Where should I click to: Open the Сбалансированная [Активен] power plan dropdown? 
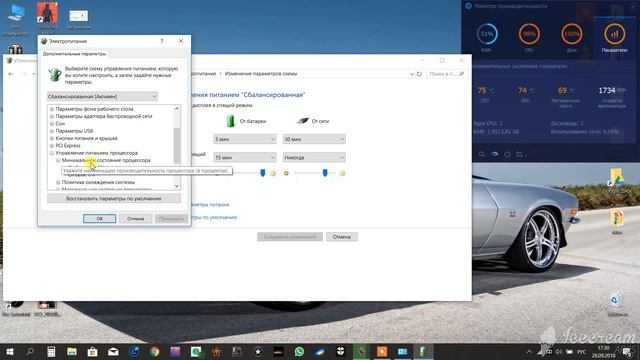[102, 96]
